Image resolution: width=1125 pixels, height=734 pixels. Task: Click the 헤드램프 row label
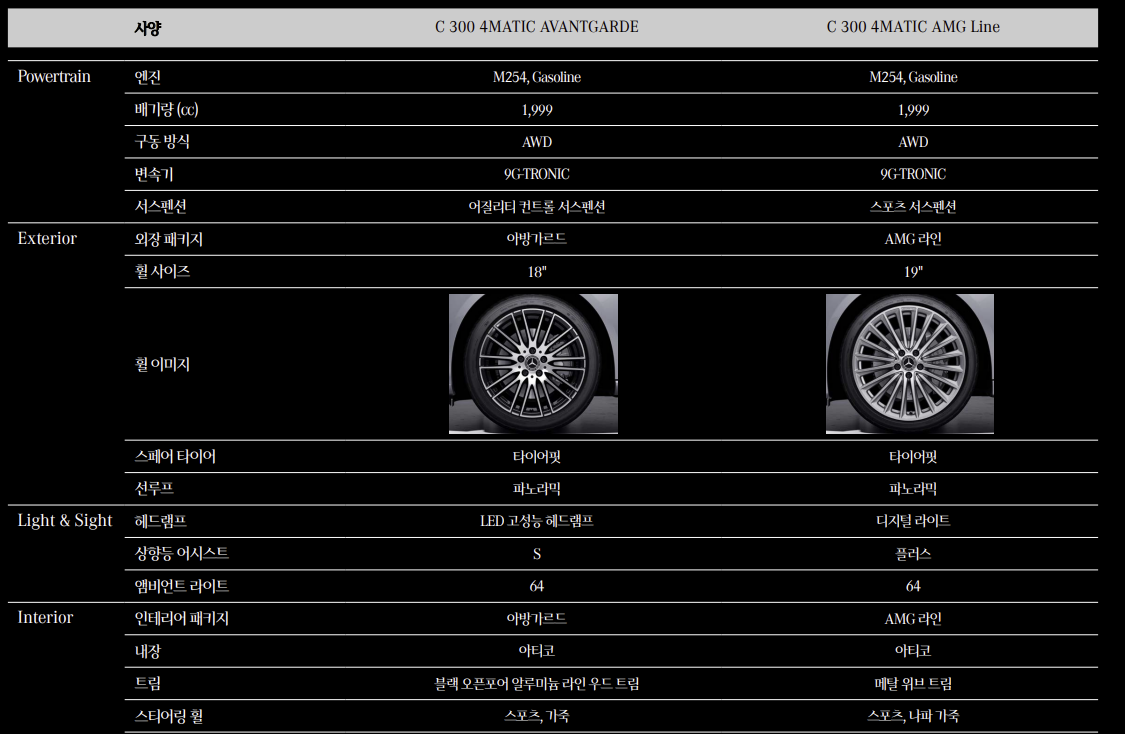pos(161,521)
